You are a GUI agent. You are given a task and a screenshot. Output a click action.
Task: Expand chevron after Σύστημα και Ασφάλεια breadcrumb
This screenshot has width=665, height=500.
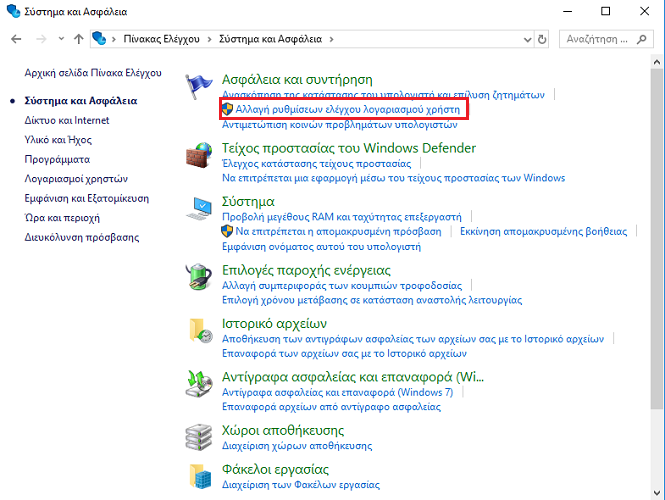click(x=331, y=39)
